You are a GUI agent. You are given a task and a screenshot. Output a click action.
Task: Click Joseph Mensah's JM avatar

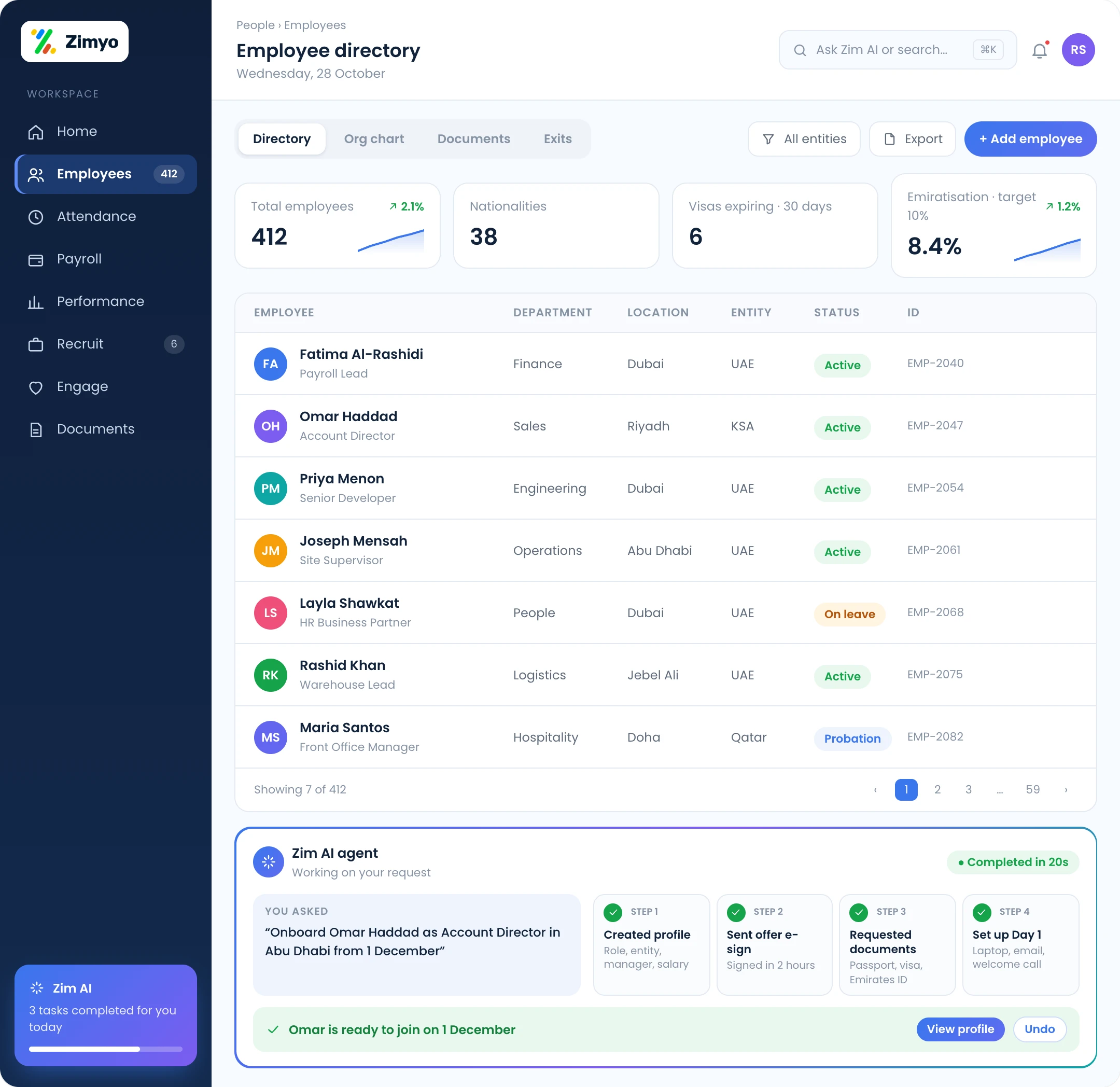[x=270, y=551]
